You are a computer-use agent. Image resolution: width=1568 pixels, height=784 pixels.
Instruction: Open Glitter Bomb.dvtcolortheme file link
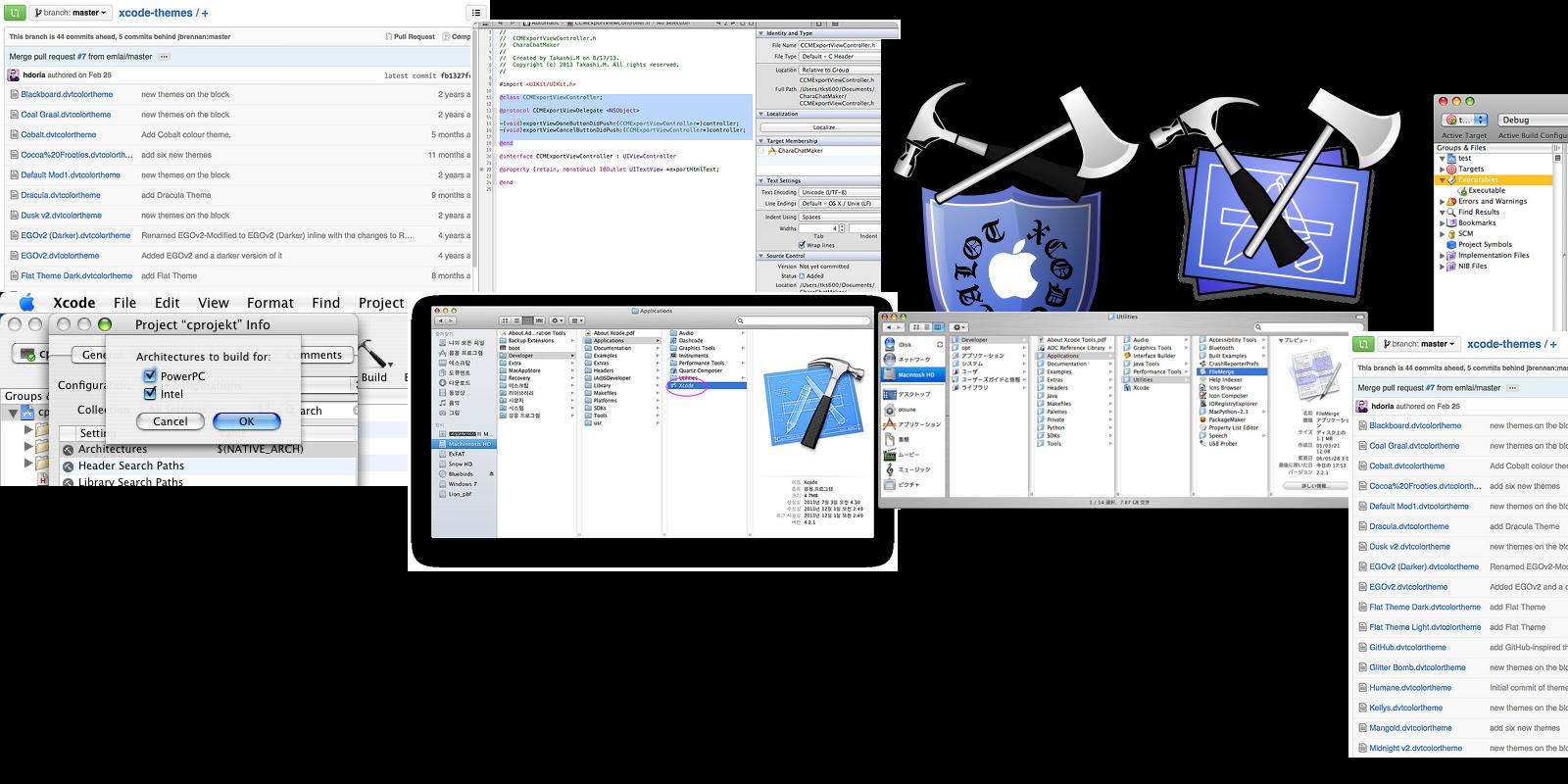click(x=1418, y=667)
